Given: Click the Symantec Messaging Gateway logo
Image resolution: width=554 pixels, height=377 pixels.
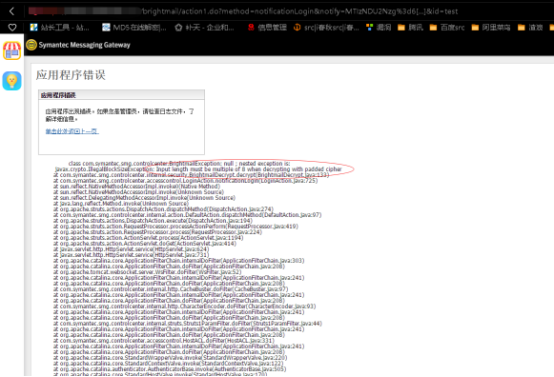Looking at the screenshot, I should coord(31,45).
